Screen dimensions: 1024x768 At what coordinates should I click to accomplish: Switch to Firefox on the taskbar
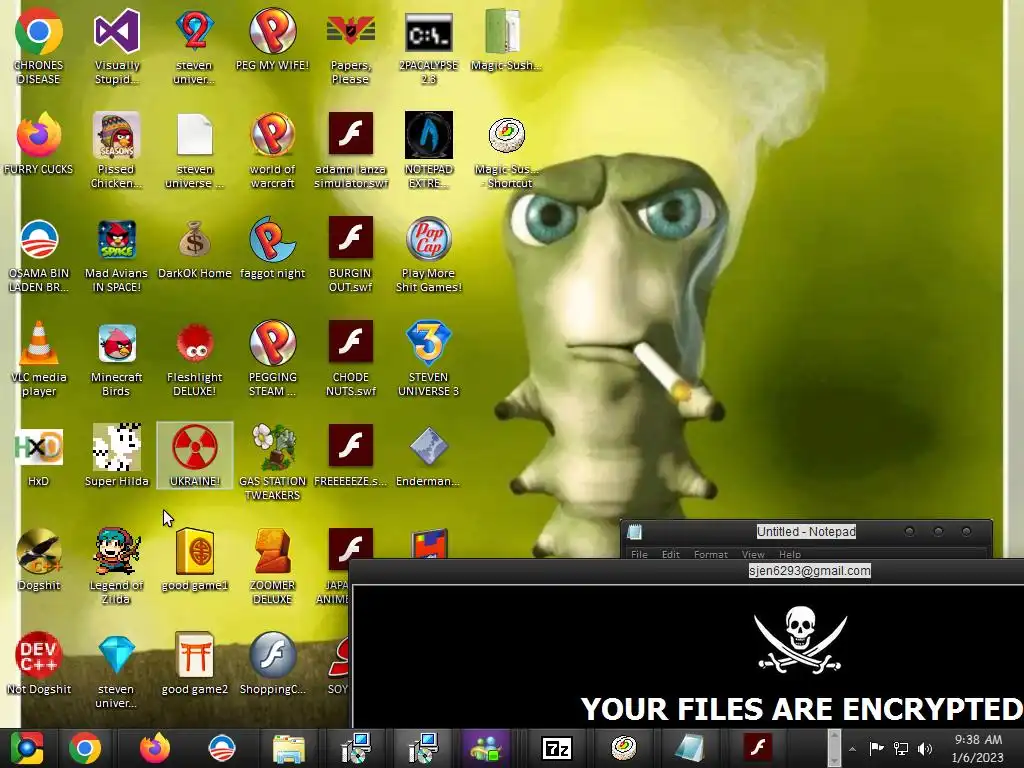tap(155, 748)
